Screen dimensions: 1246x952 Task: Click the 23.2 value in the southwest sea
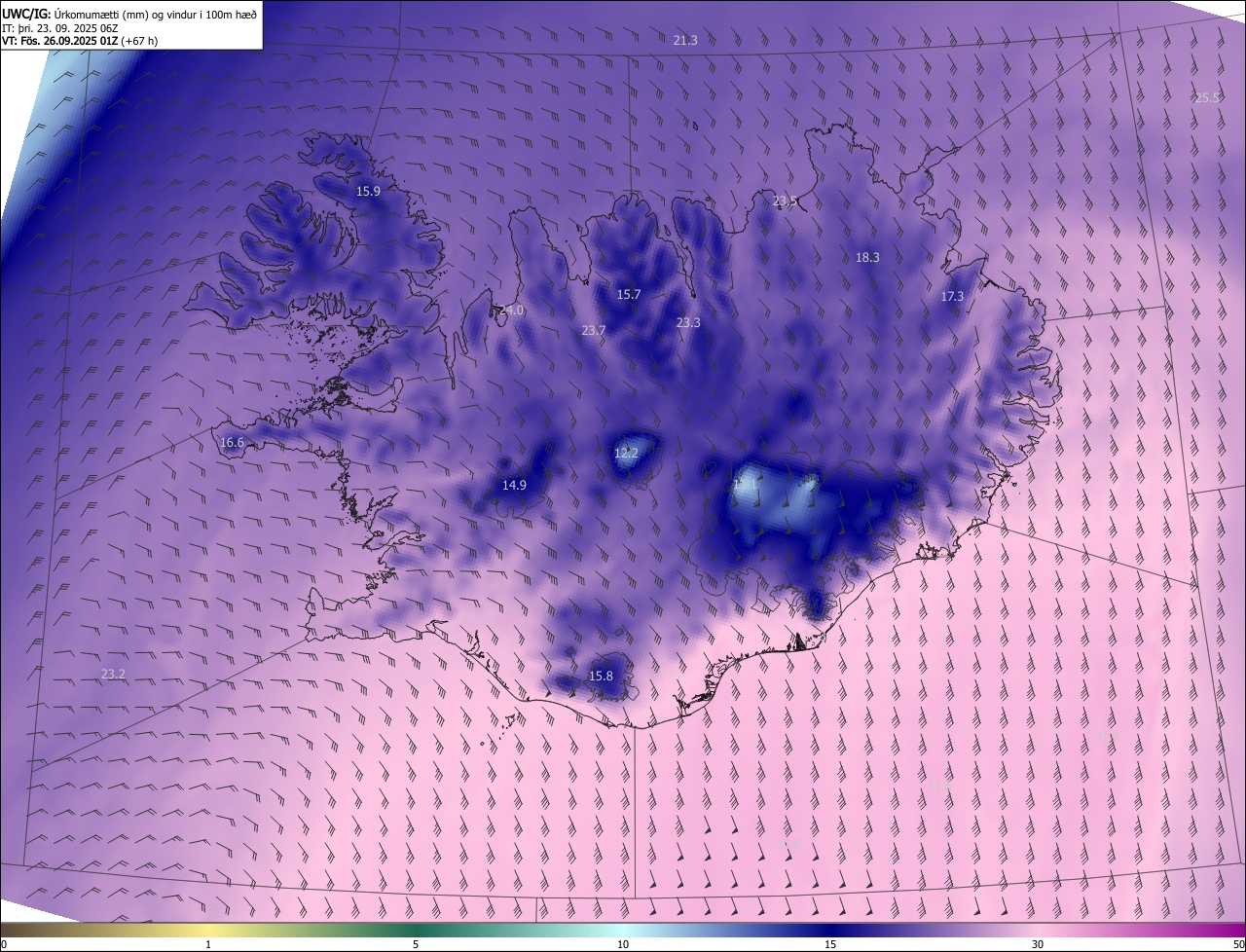click(x=113, y=674)
